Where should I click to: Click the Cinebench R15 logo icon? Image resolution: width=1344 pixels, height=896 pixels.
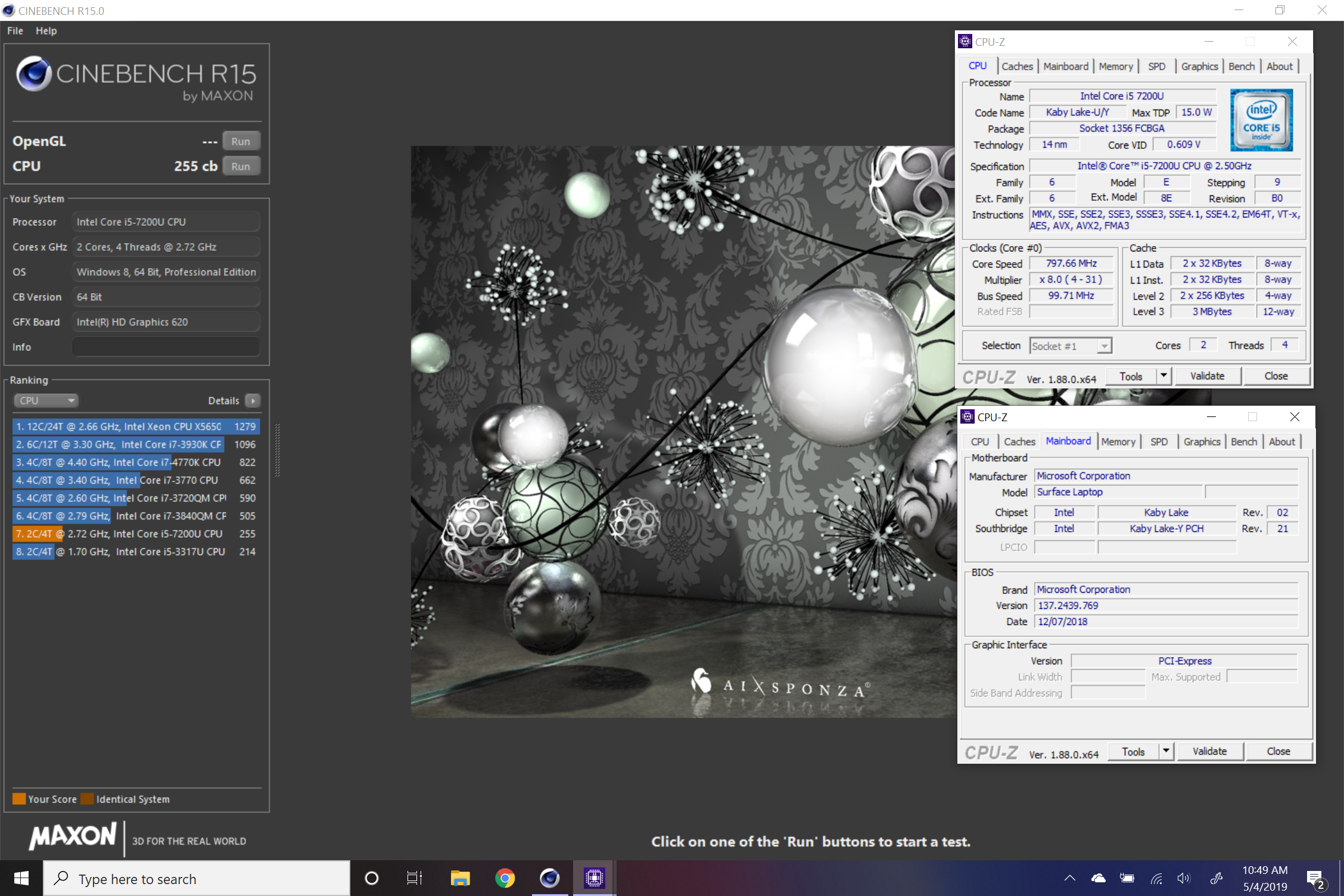coord(33,74)
